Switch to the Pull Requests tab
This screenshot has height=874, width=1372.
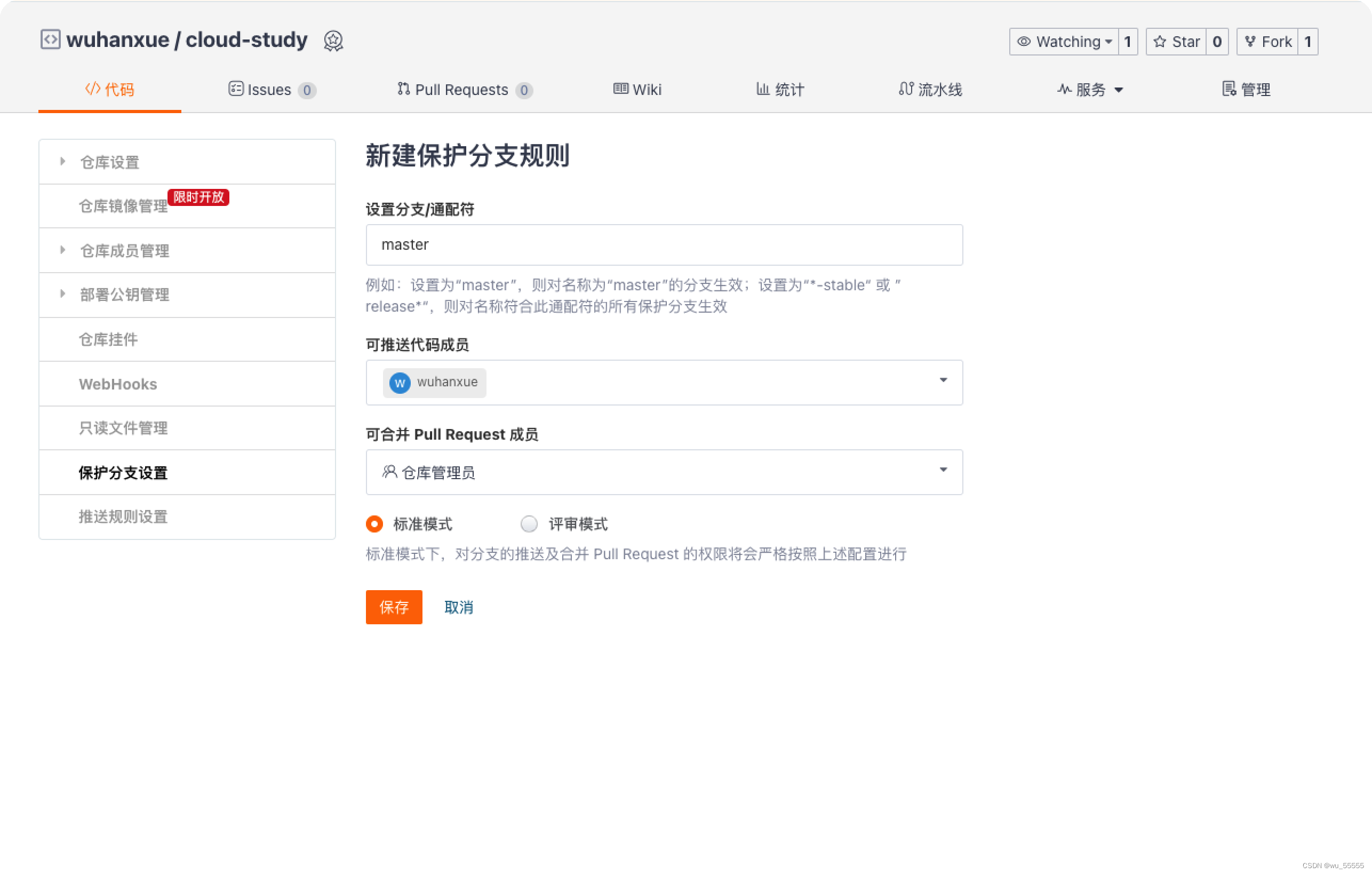(461, 89)
